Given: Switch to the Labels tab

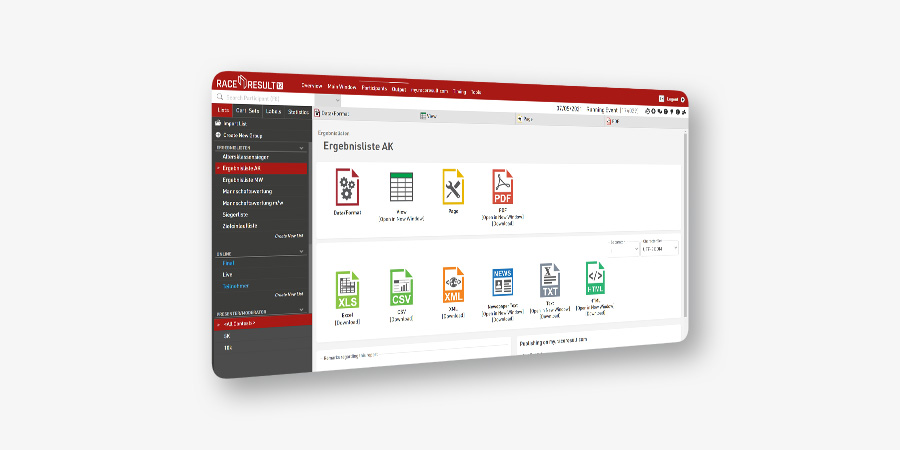Looking at the screenshot, I should 273,111.
